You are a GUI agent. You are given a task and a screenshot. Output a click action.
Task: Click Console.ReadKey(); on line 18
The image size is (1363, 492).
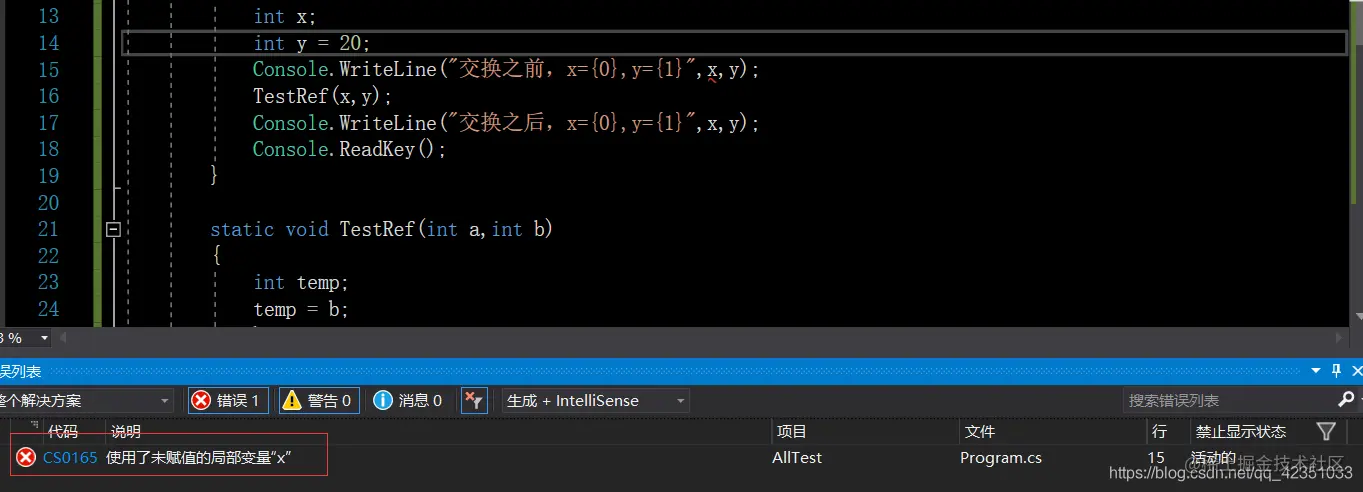349,149
